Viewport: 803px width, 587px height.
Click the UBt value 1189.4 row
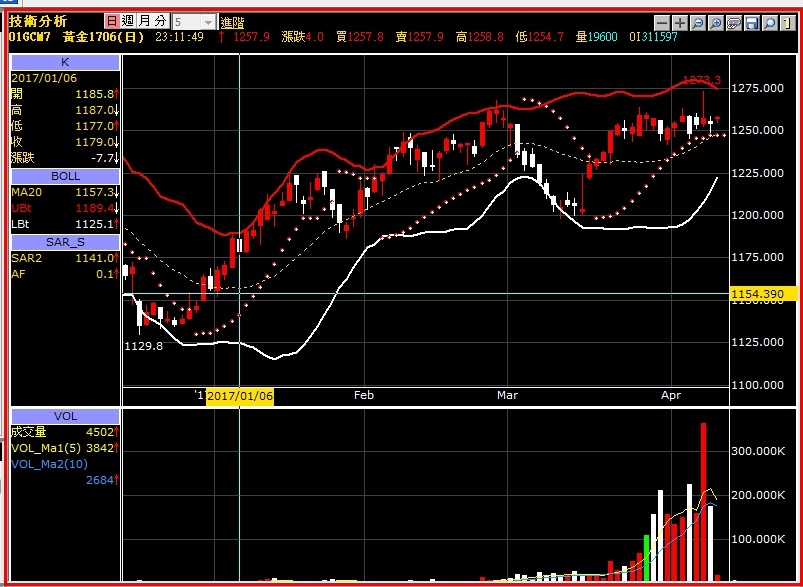(65, 208)
